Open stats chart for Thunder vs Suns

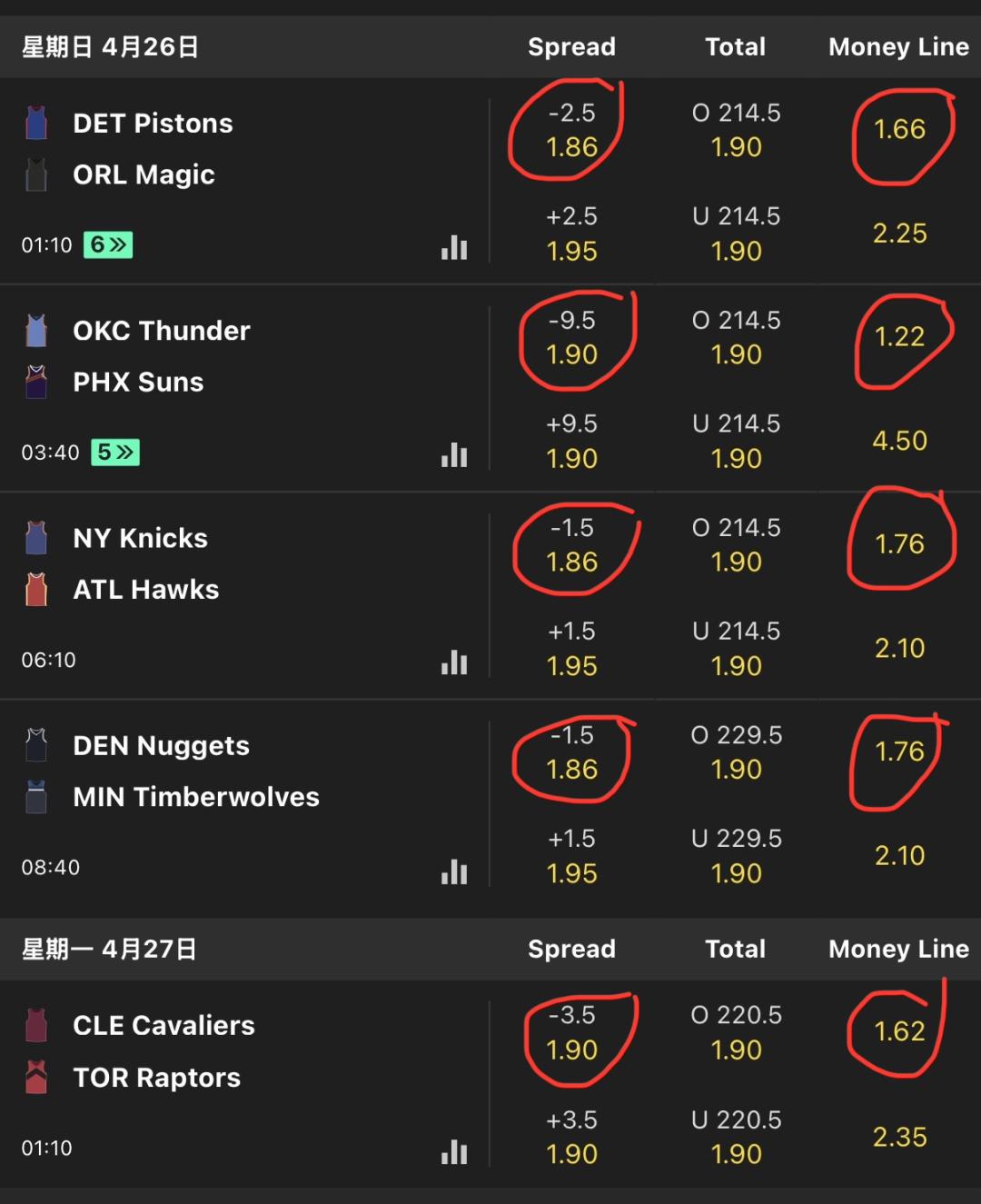pos(454,454)
